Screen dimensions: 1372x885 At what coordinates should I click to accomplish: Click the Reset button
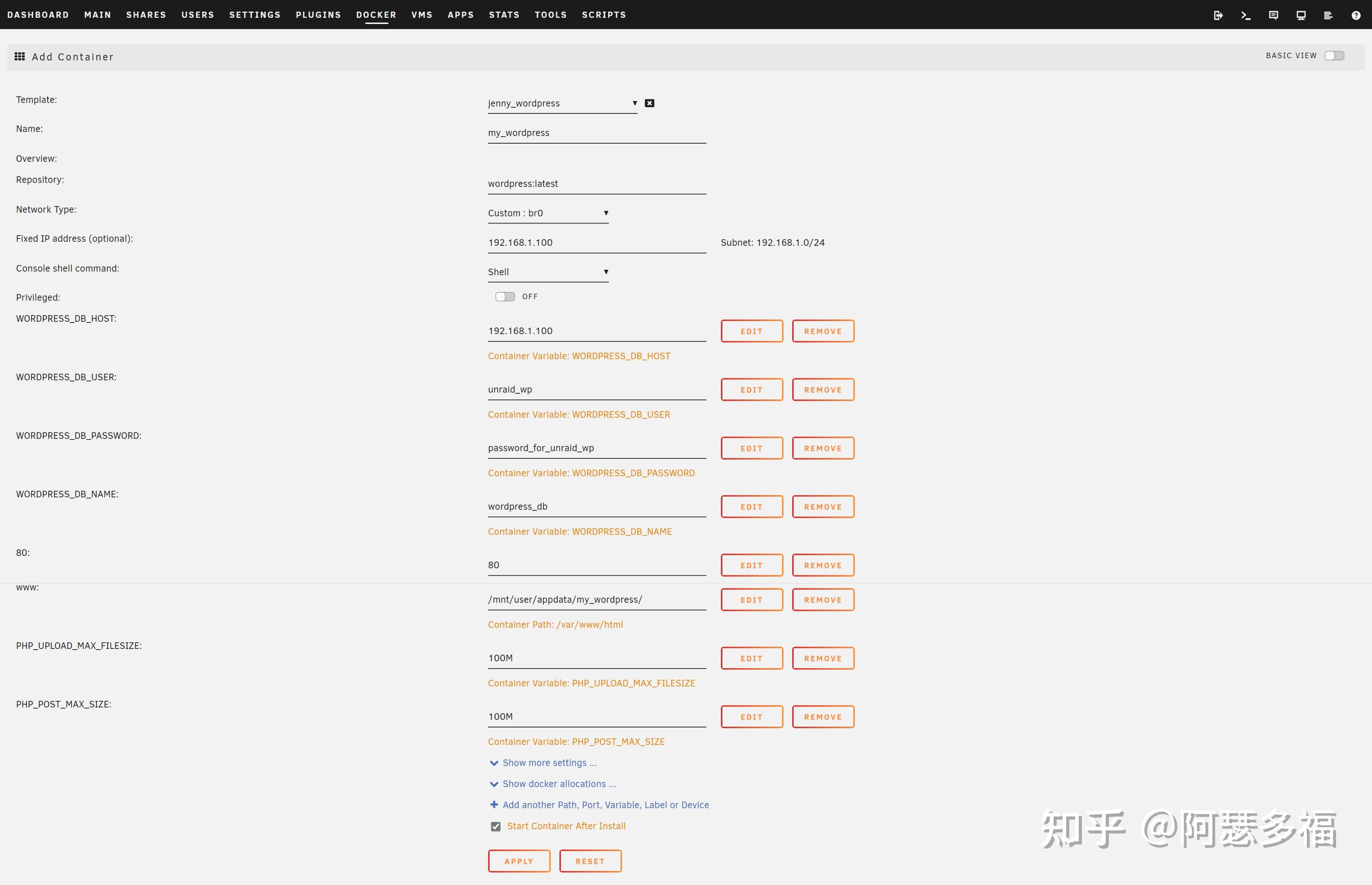coord(590,861)
